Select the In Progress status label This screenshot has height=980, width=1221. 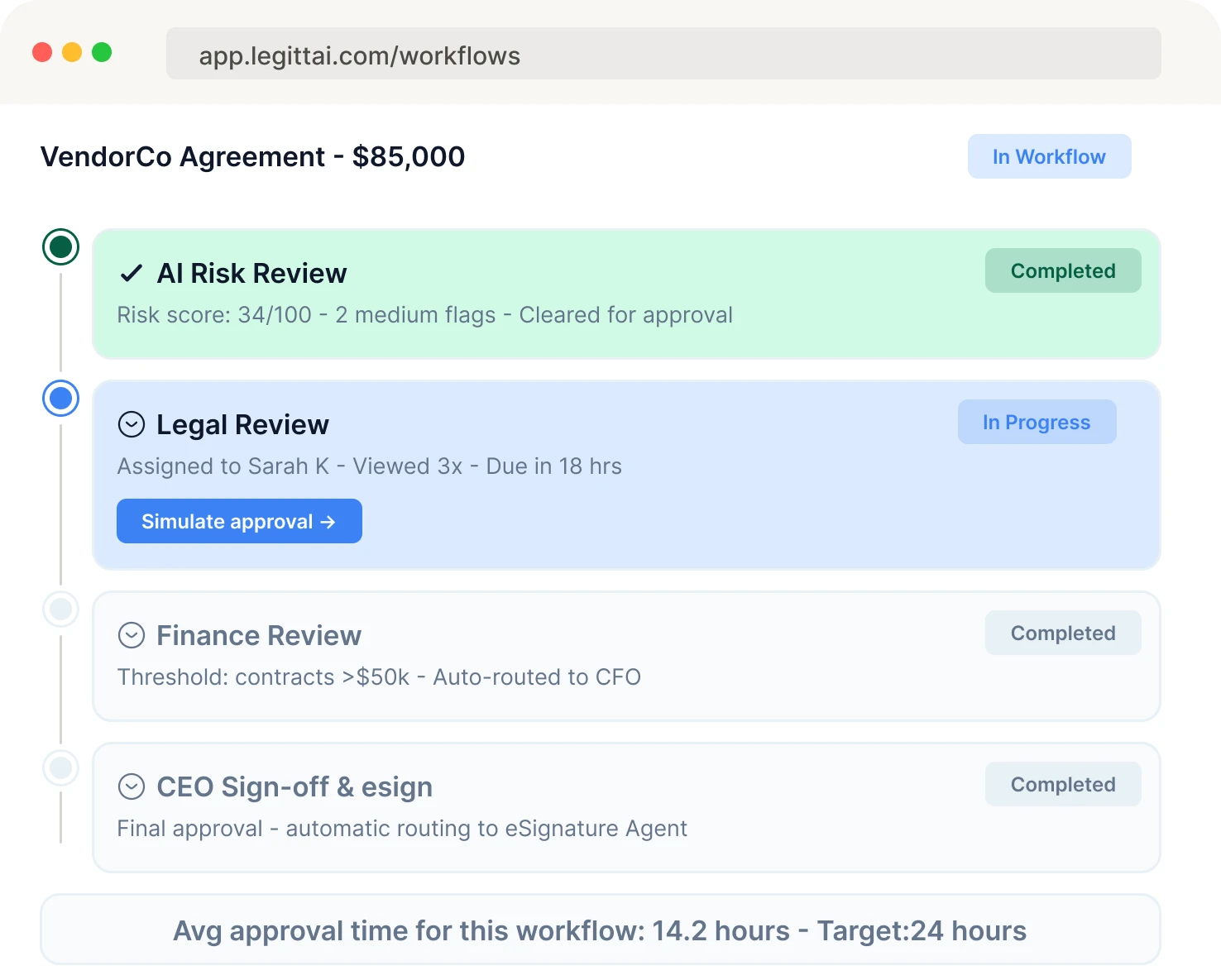click(x=1037, y=422)
